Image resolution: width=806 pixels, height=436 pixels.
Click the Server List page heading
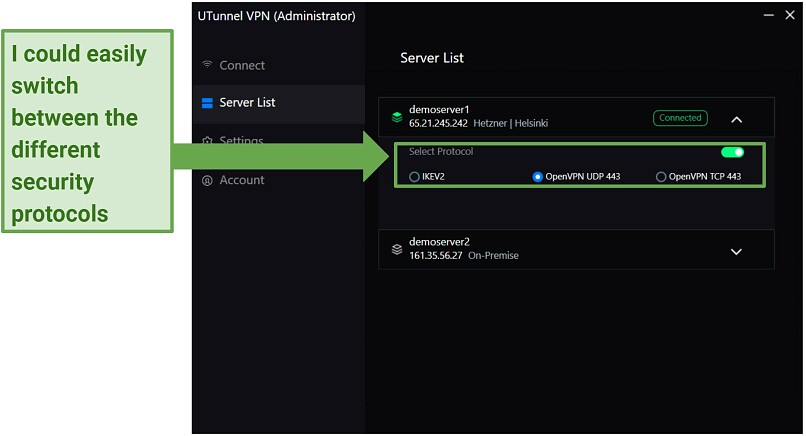click(432, 58)
